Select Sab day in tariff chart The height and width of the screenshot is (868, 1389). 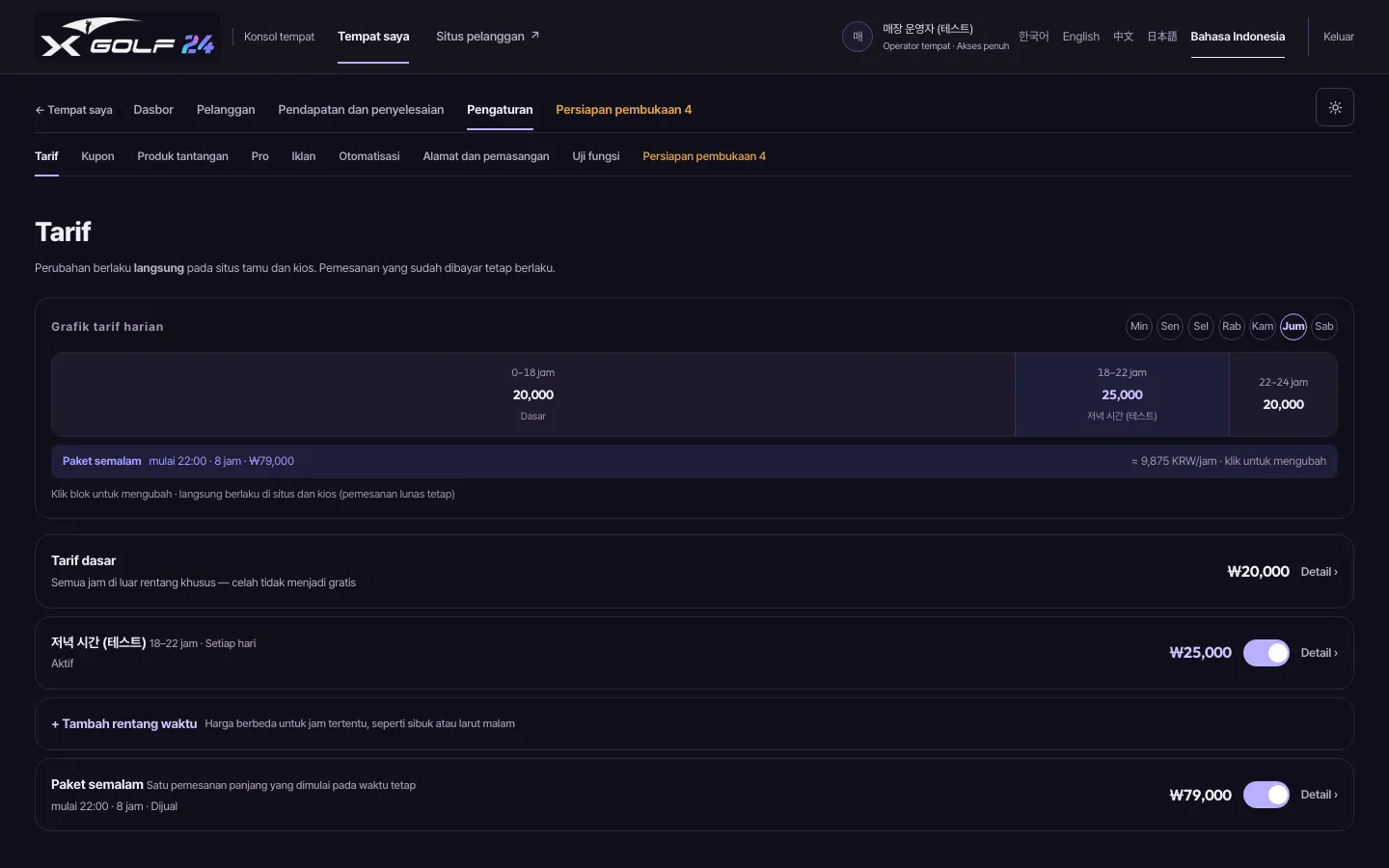pos(1324,327)
